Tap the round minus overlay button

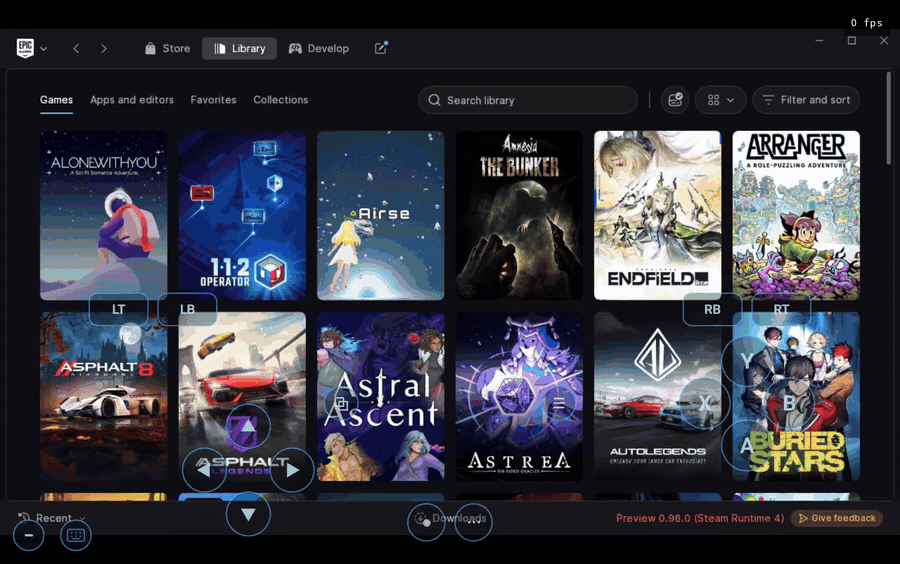click(x=29, y=535)
